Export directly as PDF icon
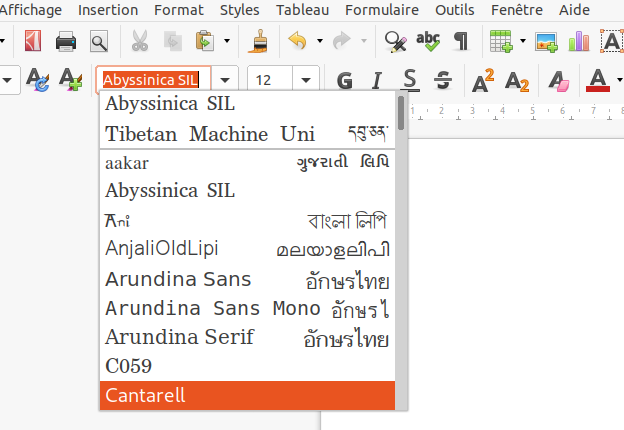The width and height of the screenshot is (624, 430). (x=33, y=41)
